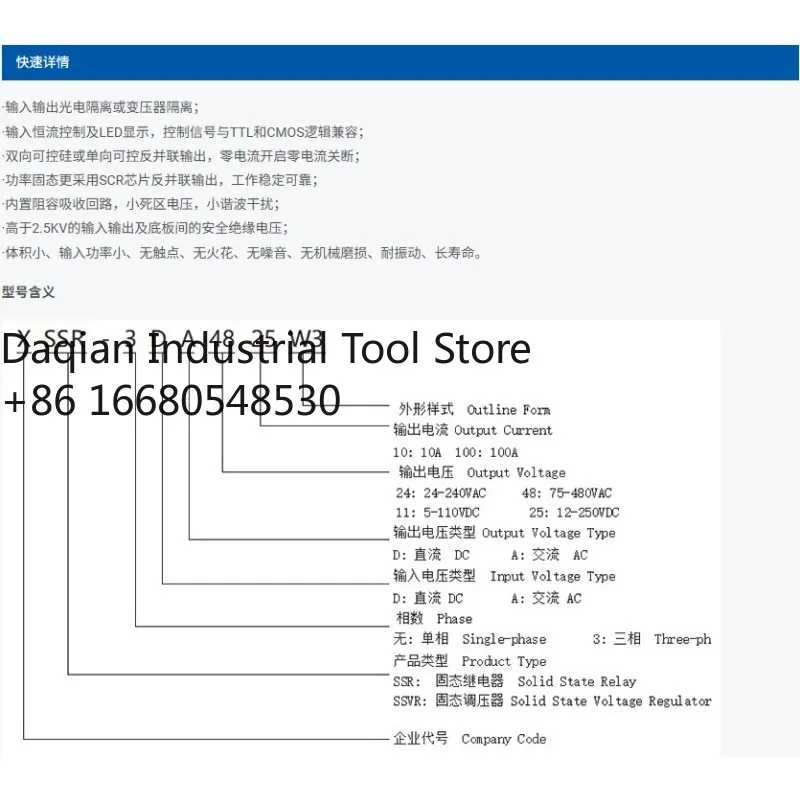Select the line starting '双向可控硅或单向可控反并联输出'
Viewport: 800px width, 800px height.
pos(181,156)
